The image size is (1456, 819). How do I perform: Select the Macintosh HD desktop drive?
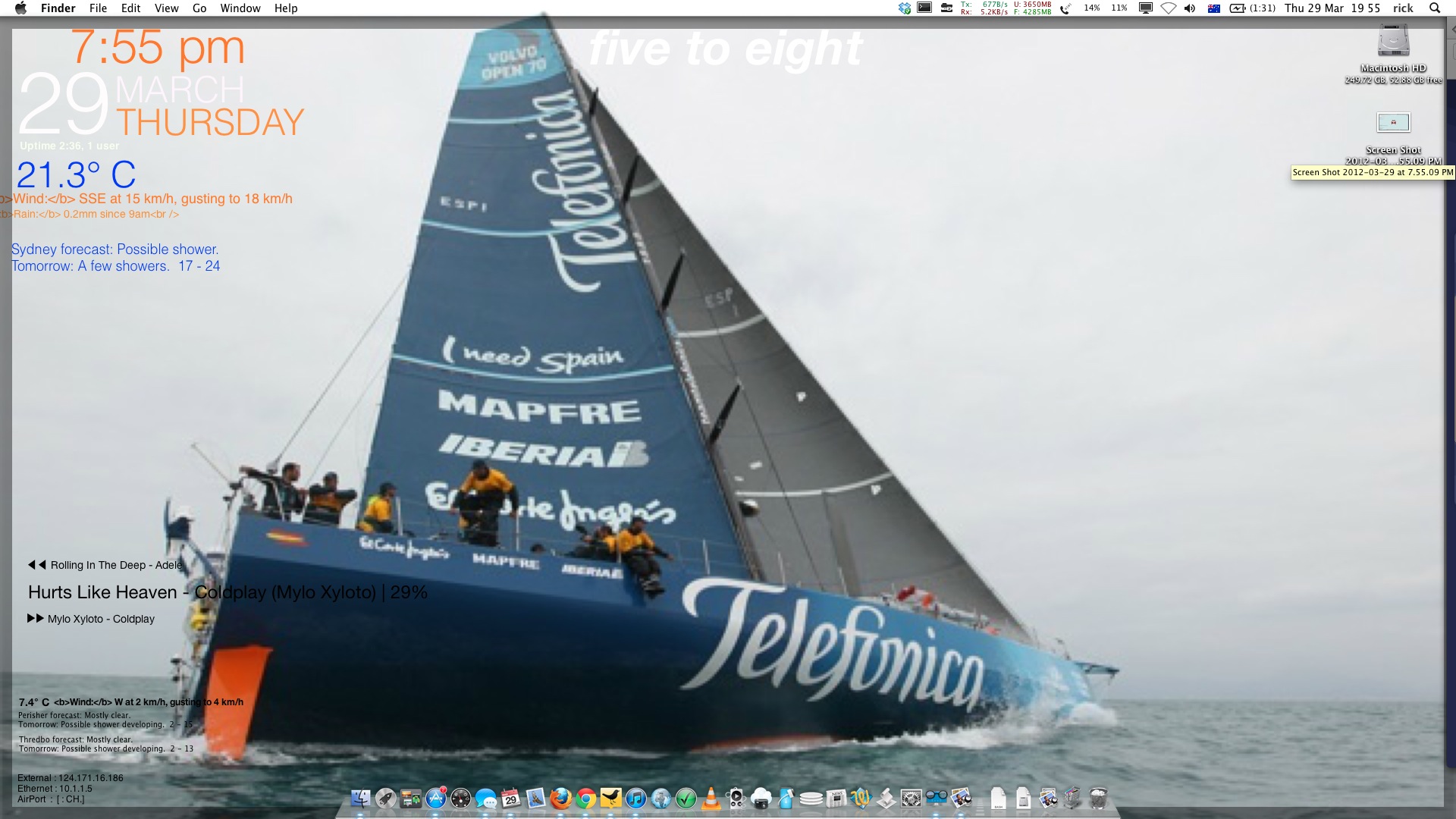coord(1393,40)
